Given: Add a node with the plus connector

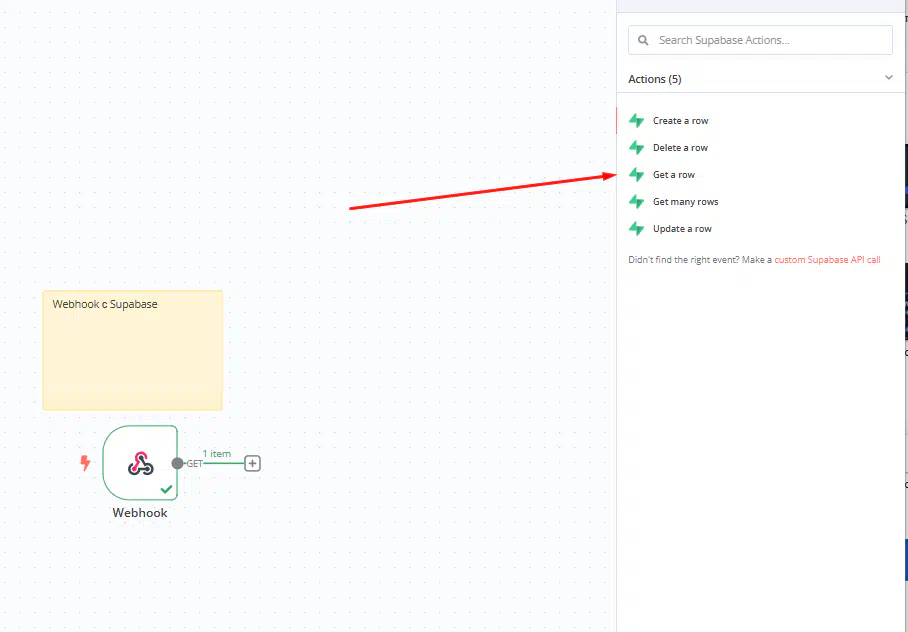Looking at the screenshot, I should pyautogui.click(x=252, y=463).
